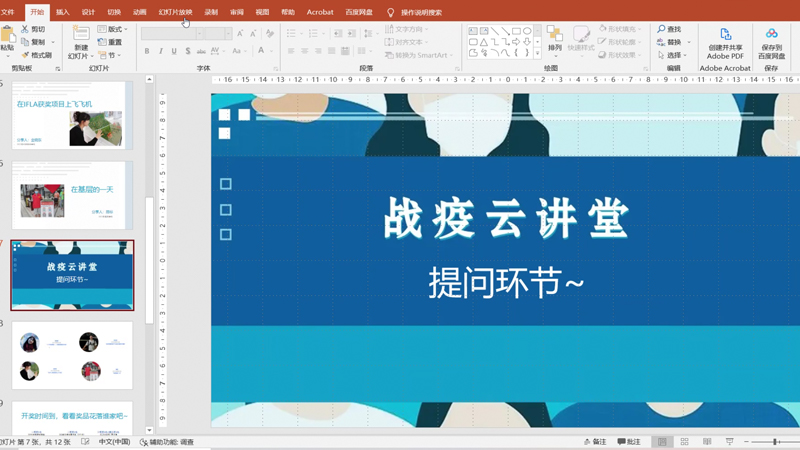Viewport: 800px width, 450px height.
Task: Decrease list indent level icon
Action: (x=338, y=34)
